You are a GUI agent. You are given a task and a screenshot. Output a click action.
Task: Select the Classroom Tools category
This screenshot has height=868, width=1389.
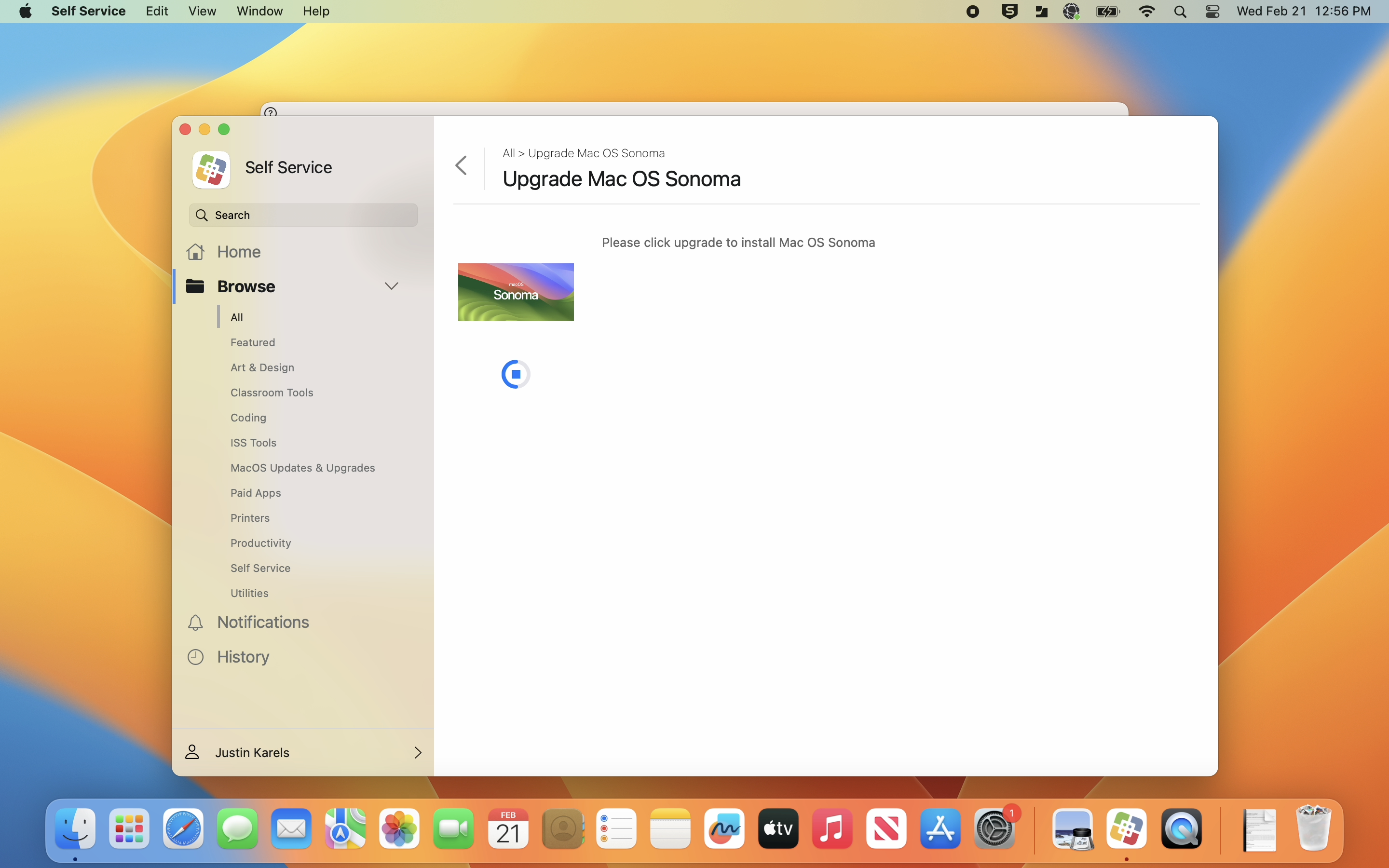[272, 393]
